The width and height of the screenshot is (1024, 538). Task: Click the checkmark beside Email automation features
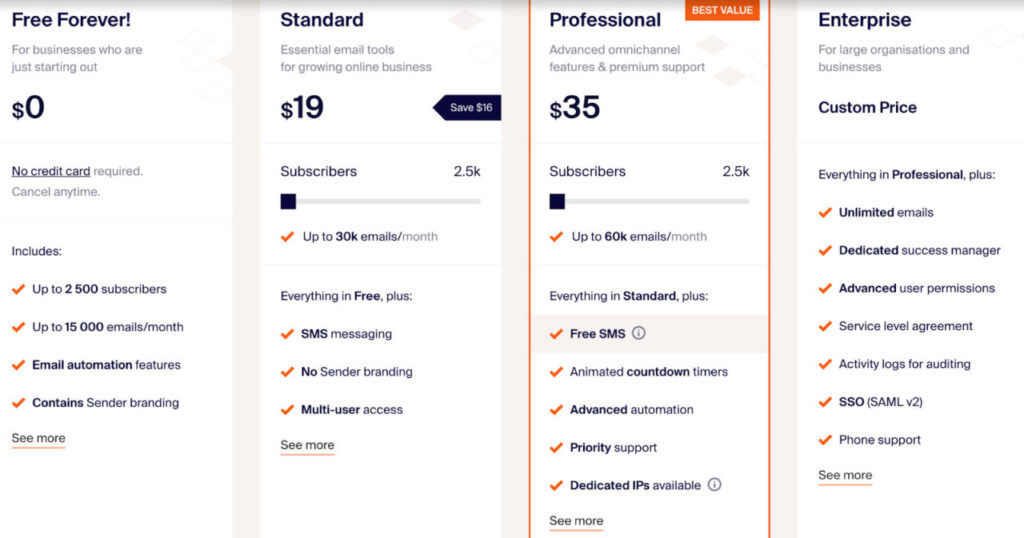[x=19, y=365]
